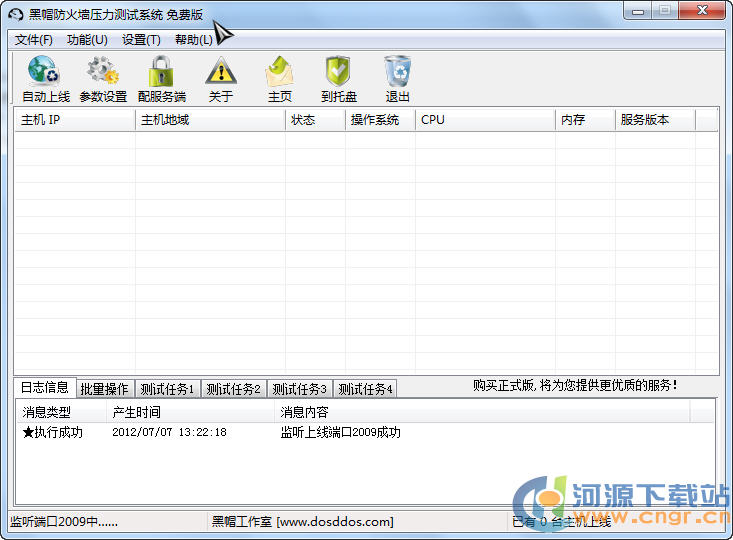Click the application icon in title bar

15,14
